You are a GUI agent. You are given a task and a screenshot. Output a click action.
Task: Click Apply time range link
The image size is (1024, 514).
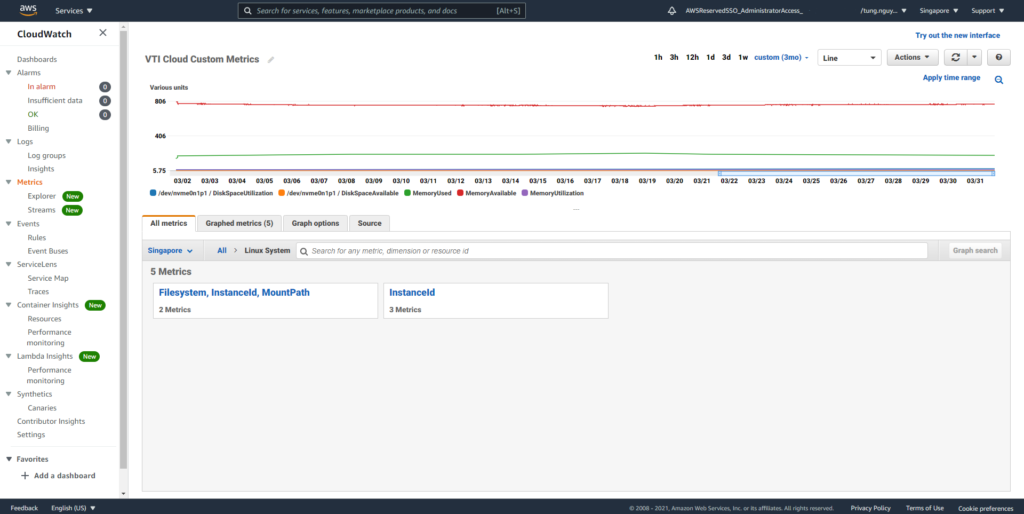(951, 78)
